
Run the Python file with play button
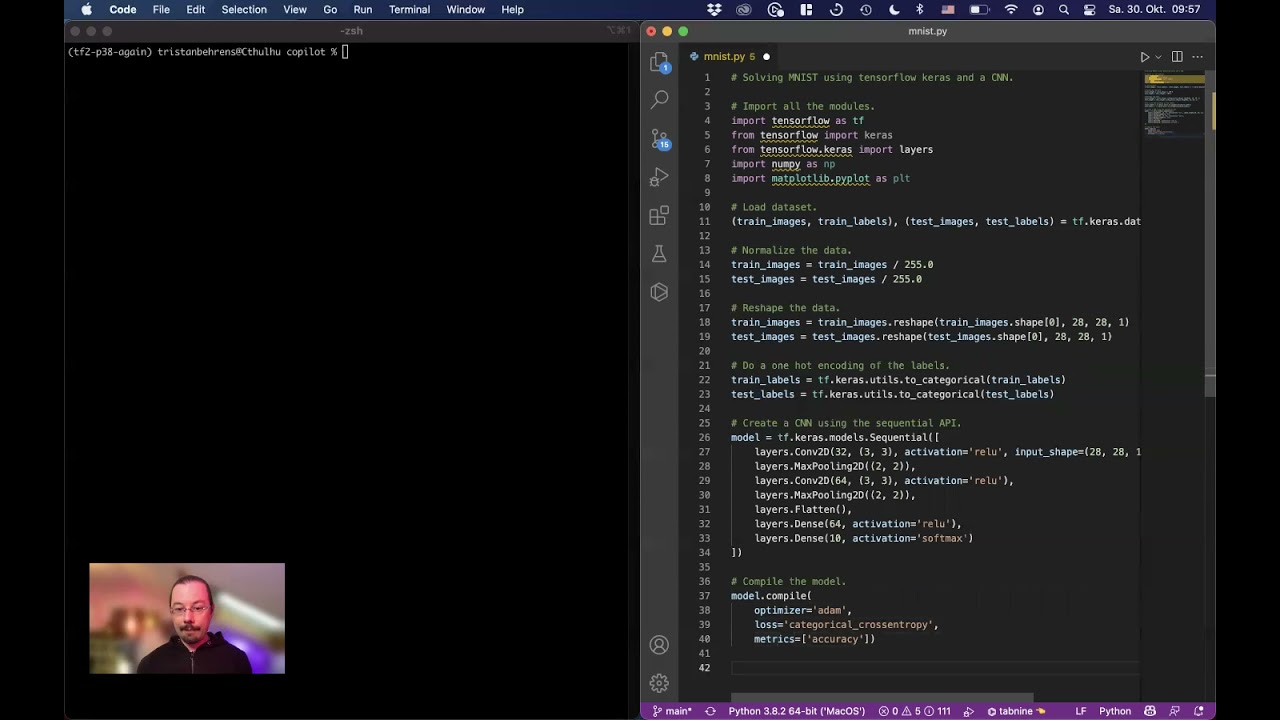click(1144, 57)
